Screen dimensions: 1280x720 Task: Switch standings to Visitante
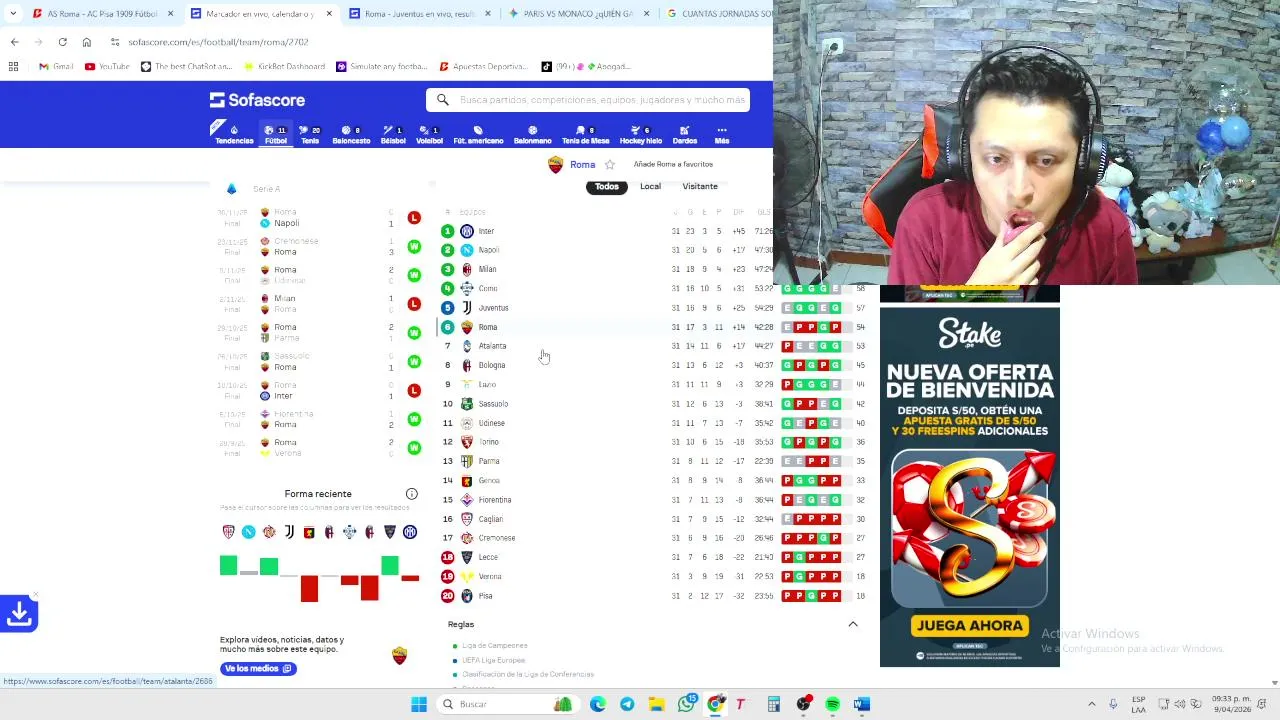point(700,186)
